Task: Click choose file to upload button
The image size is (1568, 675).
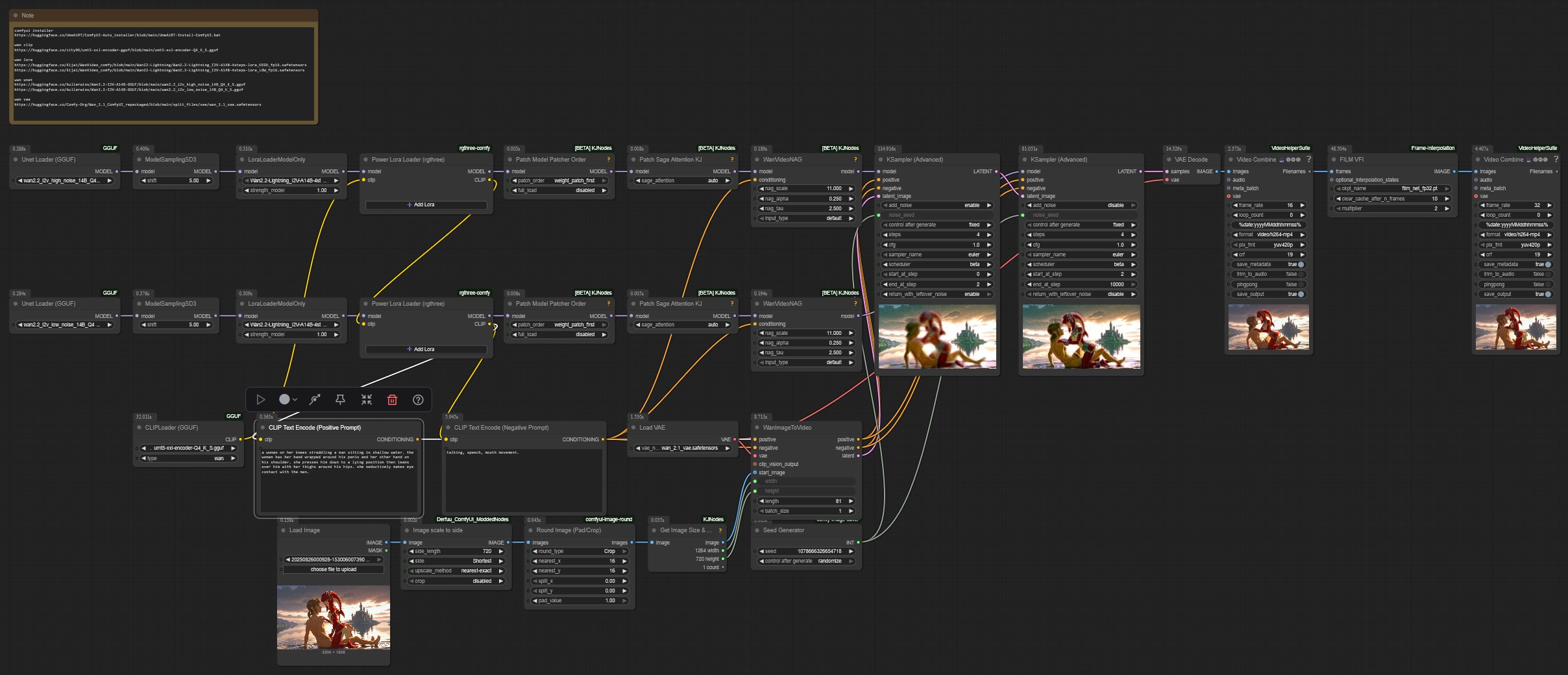Action: pyautogui.click(x=334, y=570)
